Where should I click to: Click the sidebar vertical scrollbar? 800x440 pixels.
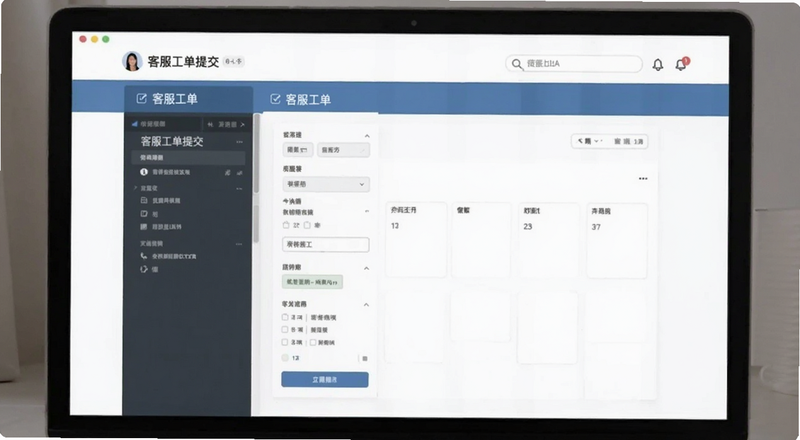point(256,179)
